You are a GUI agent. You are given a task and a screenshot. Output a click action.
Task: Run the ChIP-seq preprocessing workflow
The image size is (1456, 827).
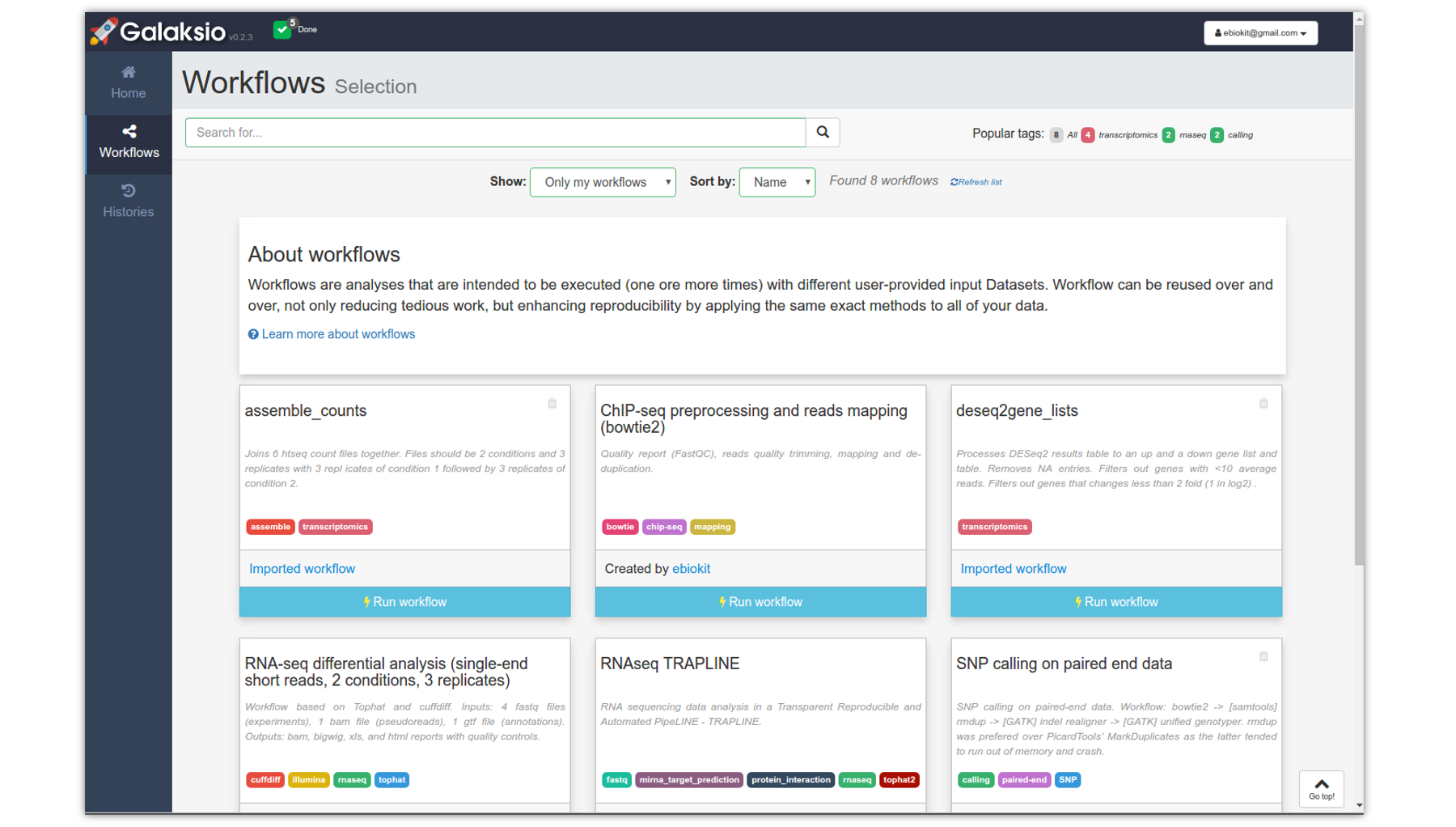pos(760,602)
